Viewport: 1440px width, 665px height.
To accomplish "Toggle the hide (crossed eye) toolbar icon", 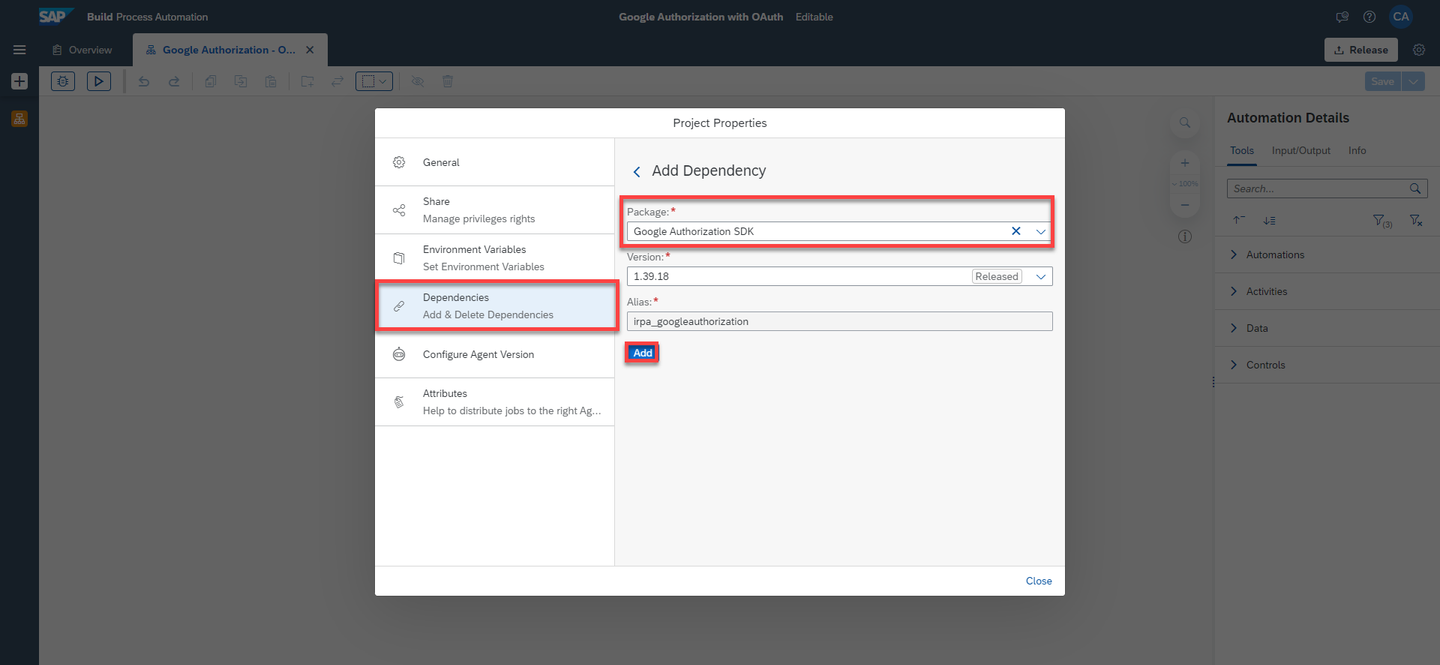I will (x=418, y=82).
